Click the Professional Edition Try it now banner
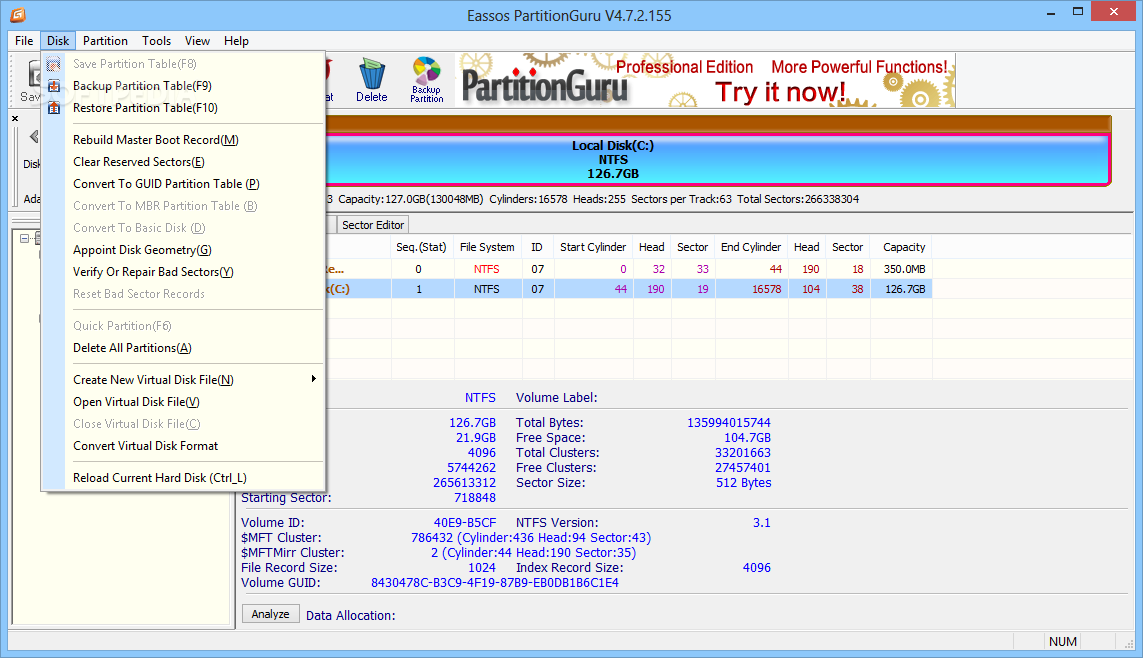Image resolution: width=1143 pixels, height=658 pixels. [706, 80]
